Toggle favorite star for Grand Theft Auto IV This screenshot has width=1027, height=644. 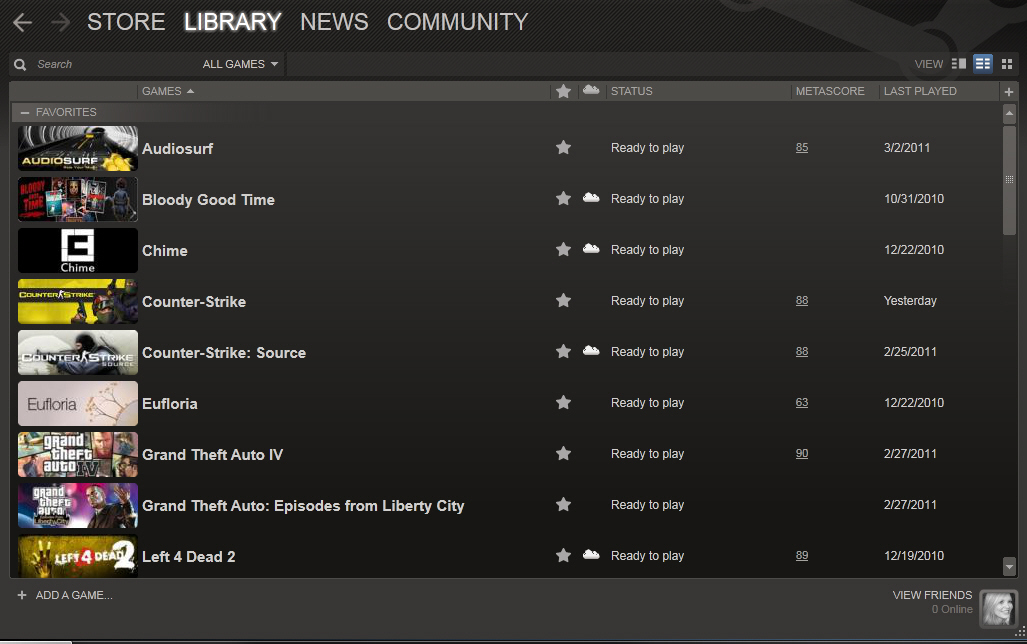[563, 453]
